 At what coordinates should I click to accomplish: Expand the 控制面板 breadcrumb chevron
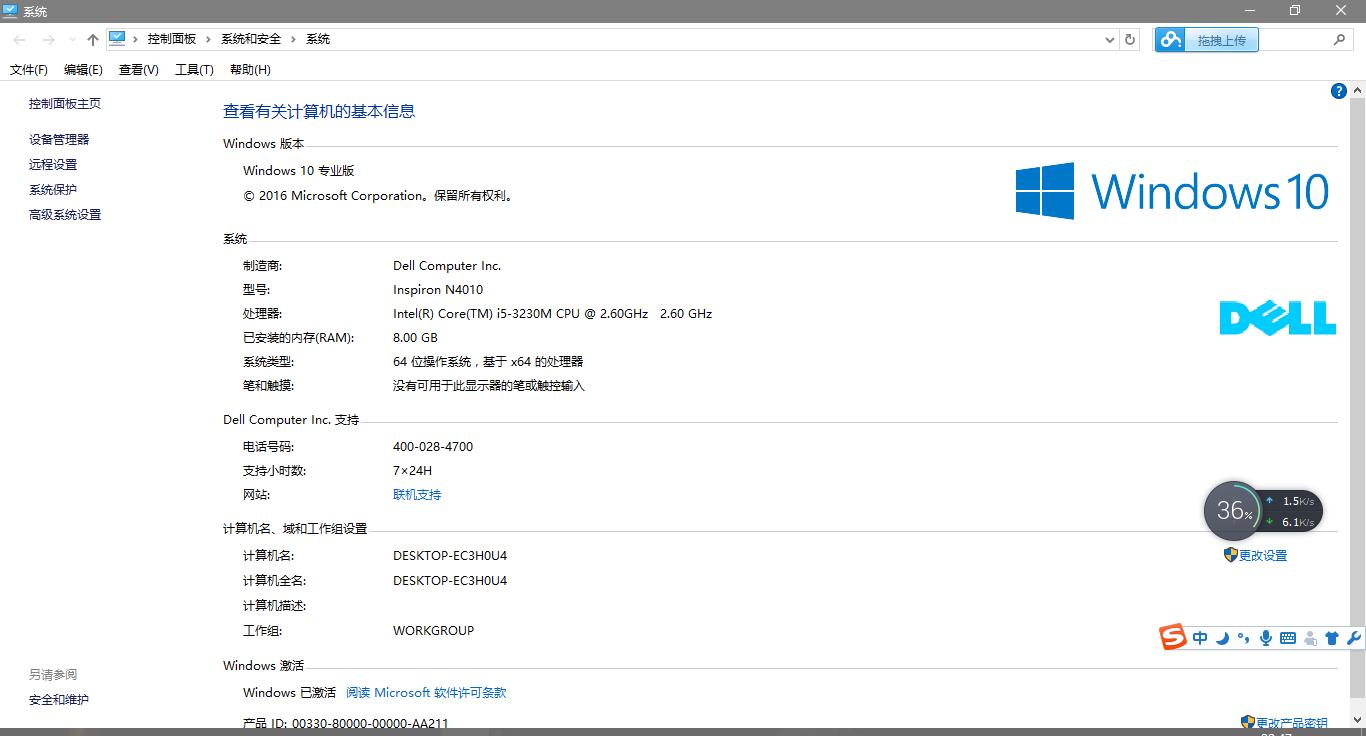(x=208, y=39)
